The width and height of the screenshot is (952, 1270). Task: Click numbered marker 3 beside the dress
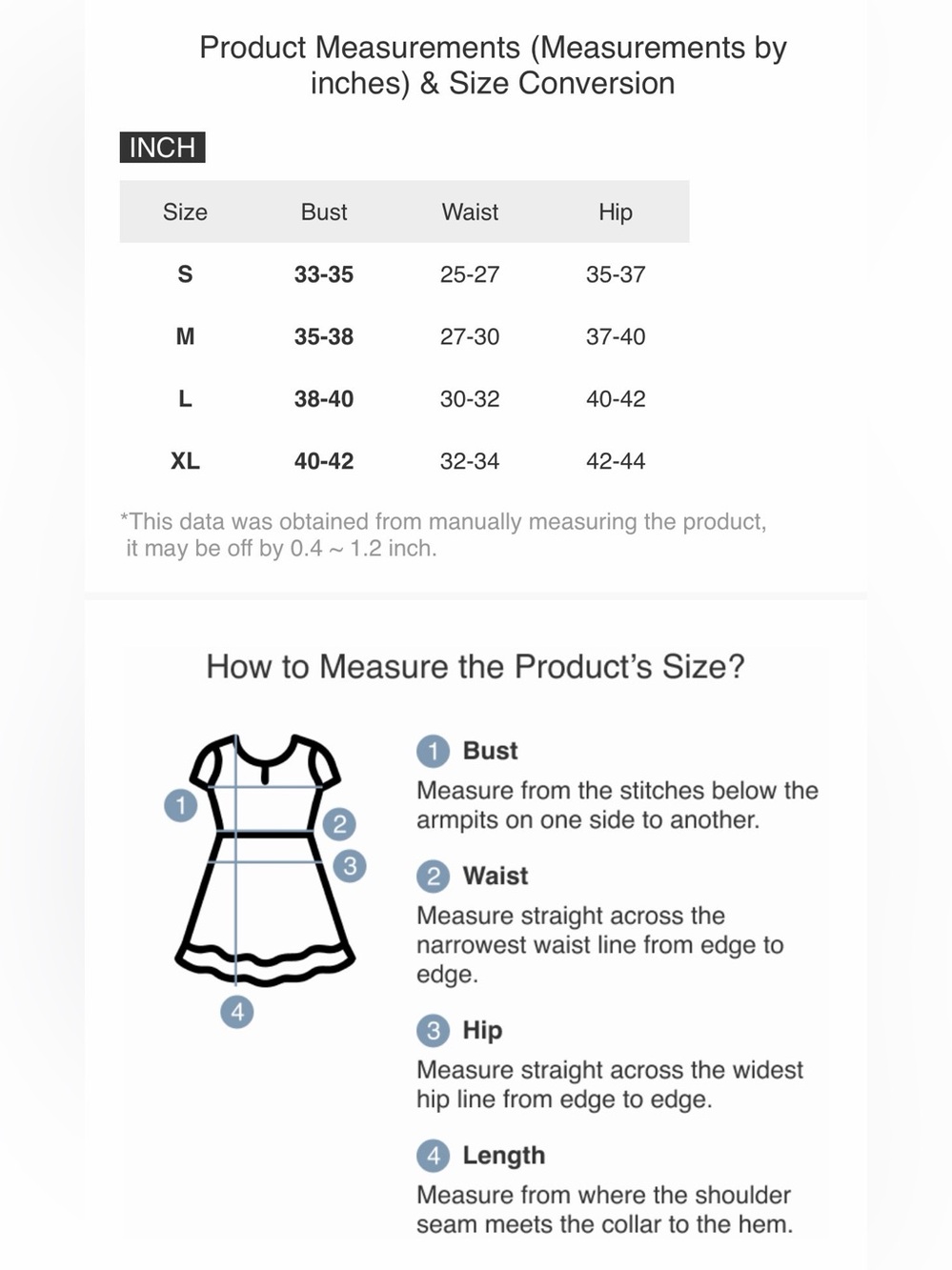pos(350,866)
